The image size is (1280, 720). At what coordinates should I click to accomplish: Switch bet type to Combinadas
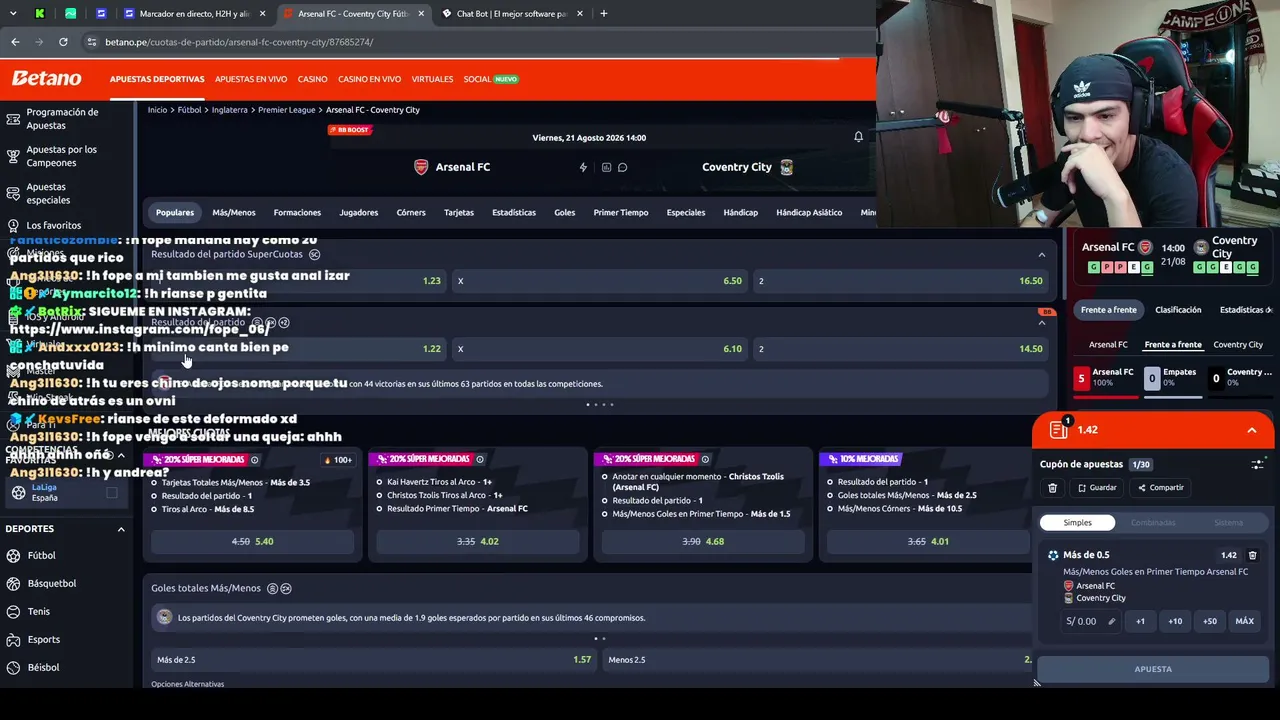click(x=1153, y=523)
